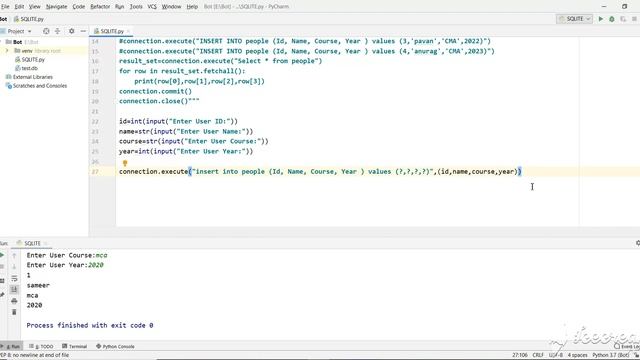Toggle scroll to end in Run console
This screenshot has height=360, width=640.
point(14,289)
